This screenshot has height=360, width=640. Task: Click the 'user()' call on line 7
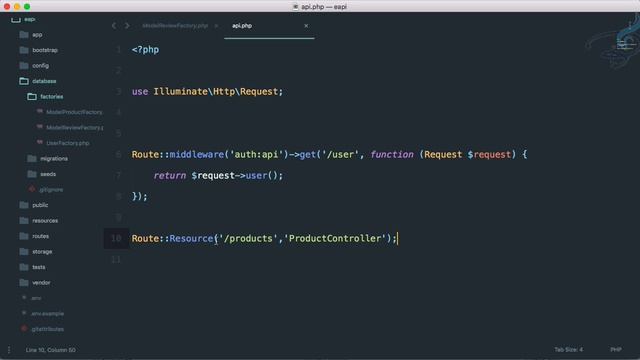[x=262, y=176]
